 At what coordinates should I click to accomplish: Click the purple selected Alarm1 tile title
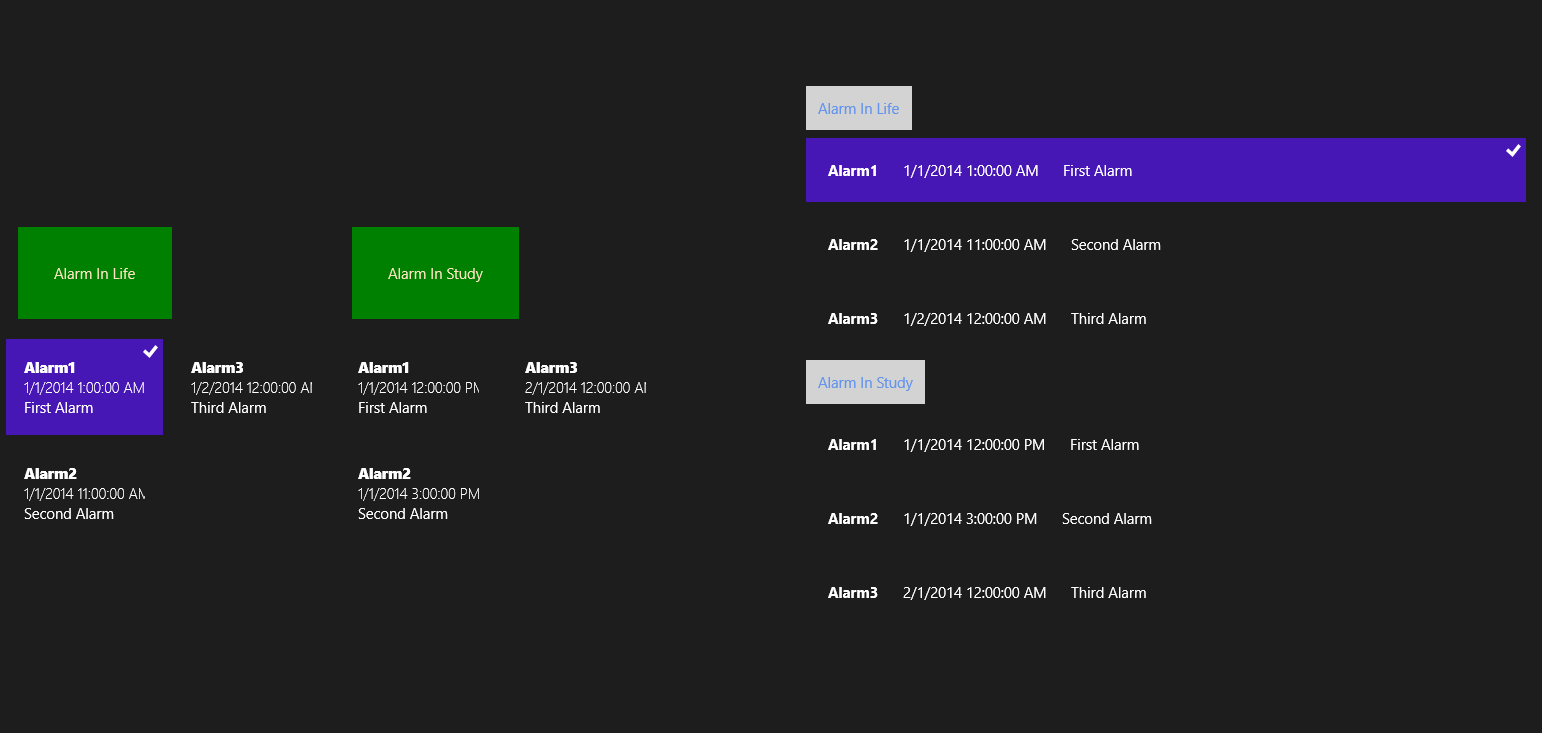(x=50, y=368)
